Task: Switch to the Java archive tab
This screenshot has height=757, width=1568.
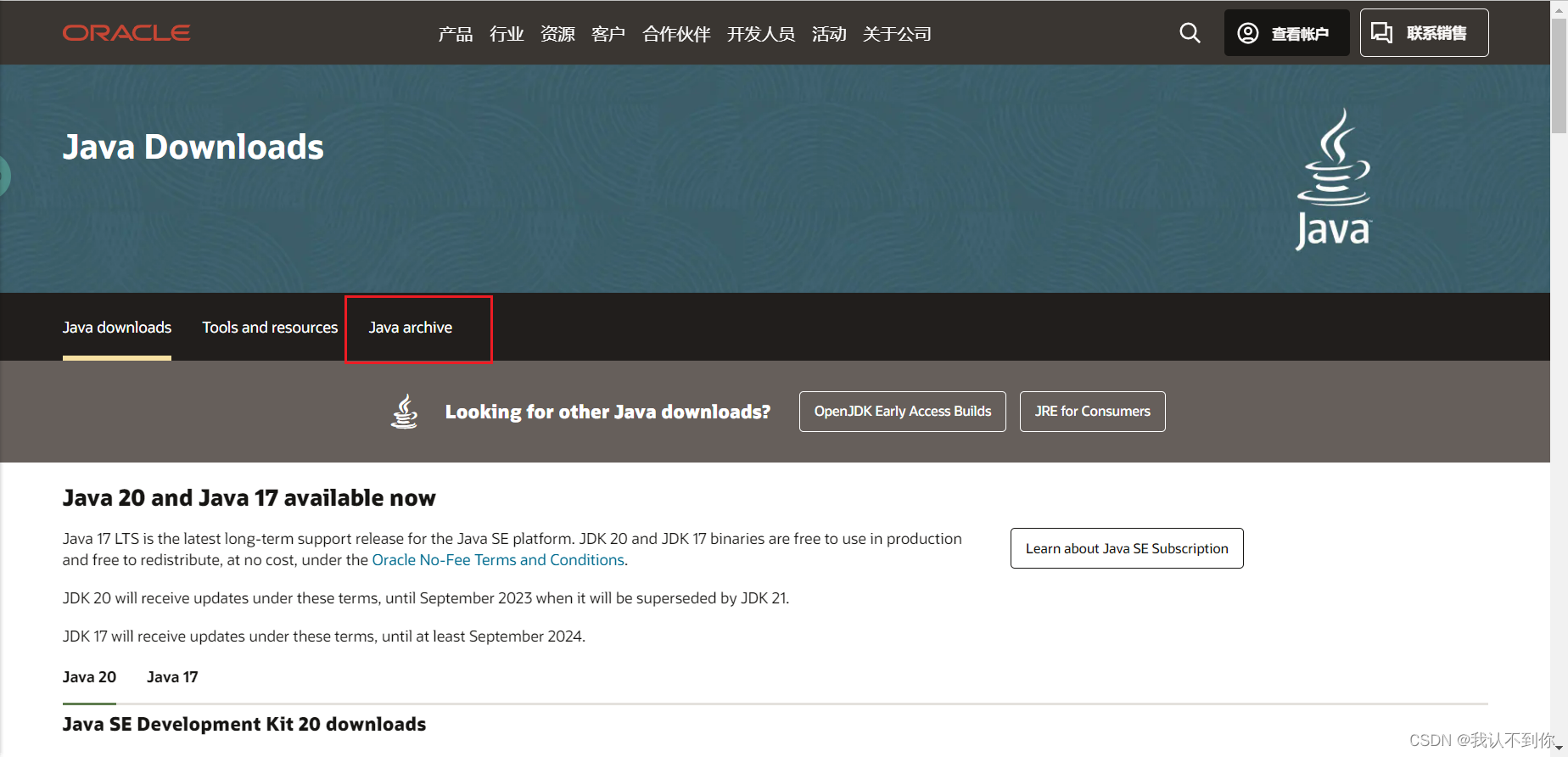Action: [x=411, y=328]
